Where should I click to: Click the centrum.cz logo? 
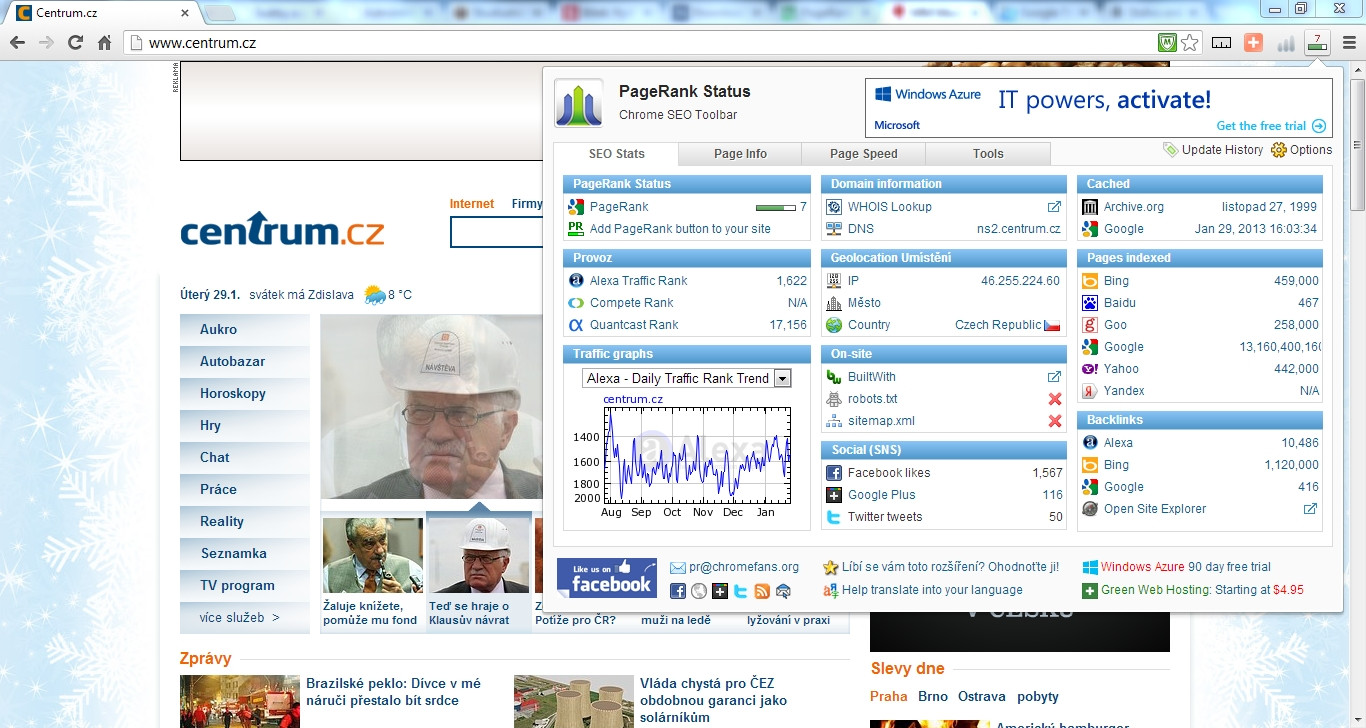point(282,230)
